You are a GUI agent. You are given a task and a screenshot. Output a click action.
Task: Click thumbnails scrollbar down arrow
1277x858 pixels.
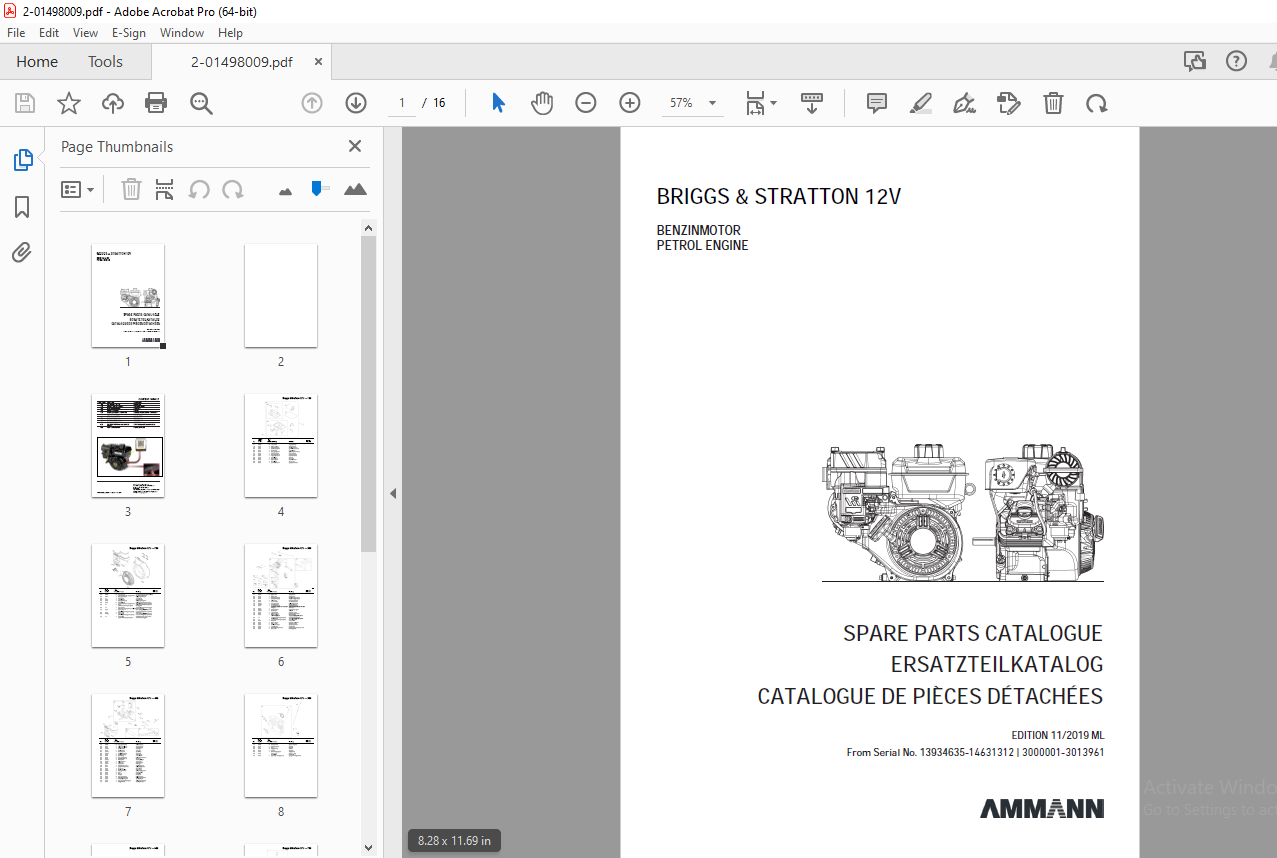[368, 848]
